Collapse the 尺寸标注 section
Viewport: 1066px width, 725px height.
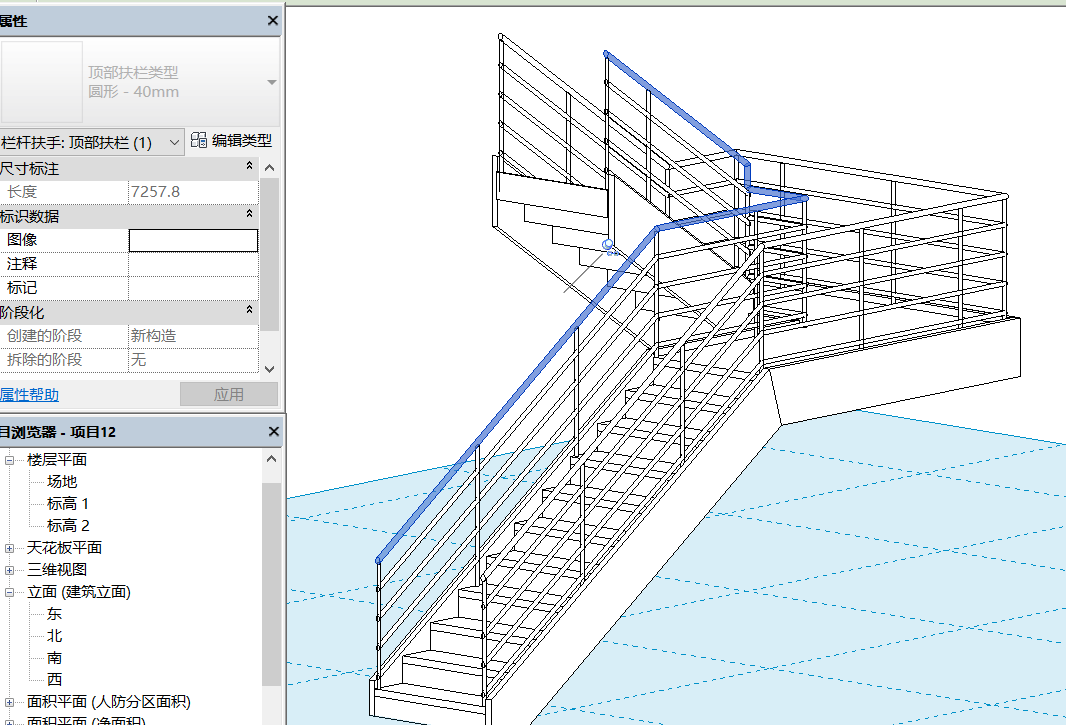click(249, 167)
